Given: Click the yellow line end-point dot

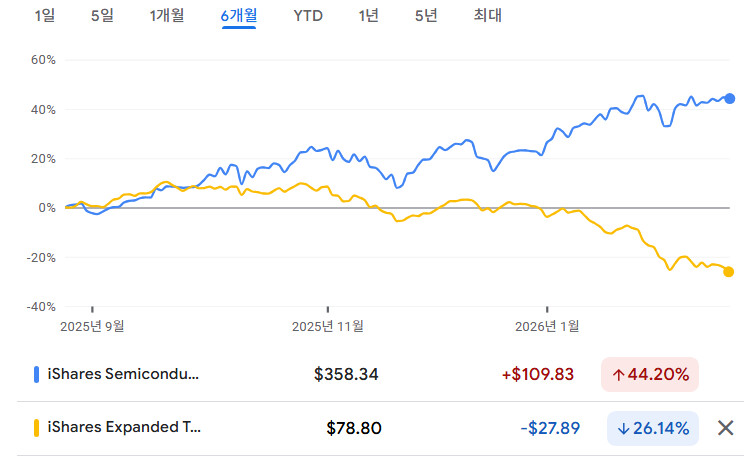Looking at the screenshot, I should (x=728, y=271).
